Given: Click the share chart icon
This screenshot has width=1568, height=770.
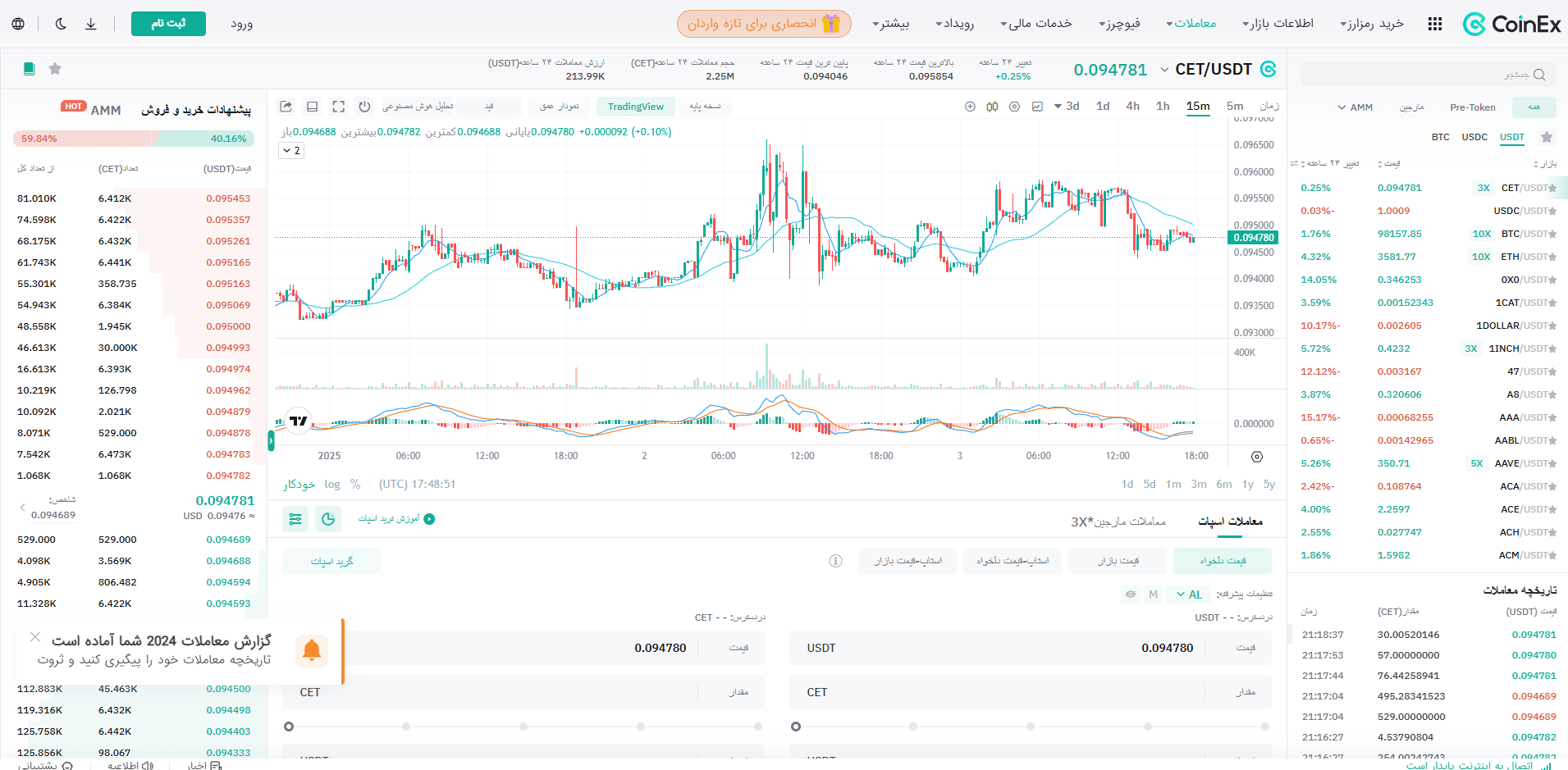Looking at the screenshot, I should click(x=286, y=107).
